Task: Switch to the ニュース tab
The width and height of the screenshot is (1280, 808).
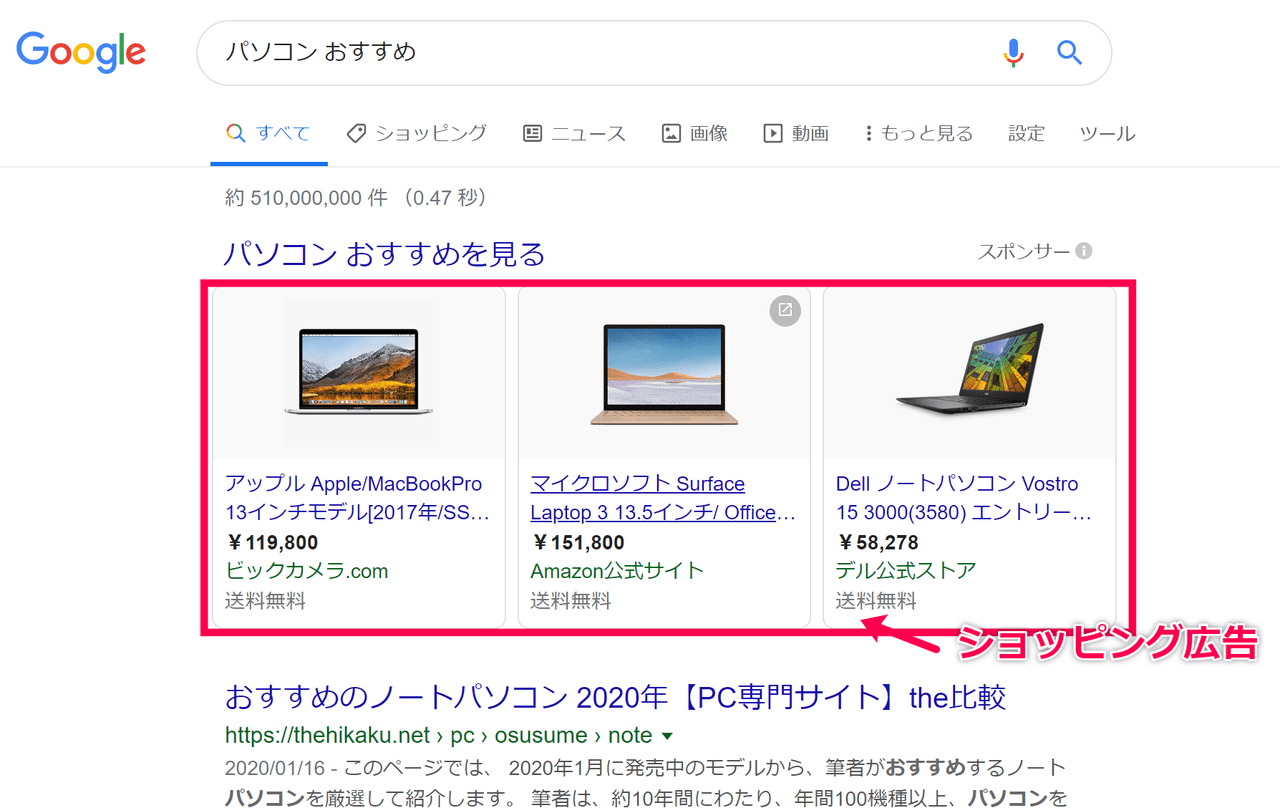Action: pos(575,133)
